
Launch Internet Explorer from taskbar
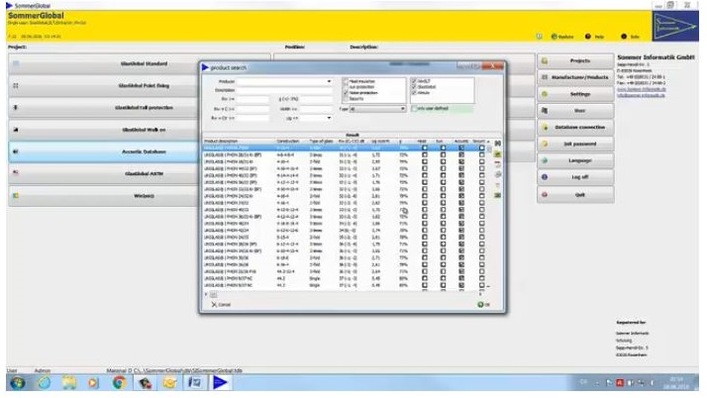pos(44,383)
